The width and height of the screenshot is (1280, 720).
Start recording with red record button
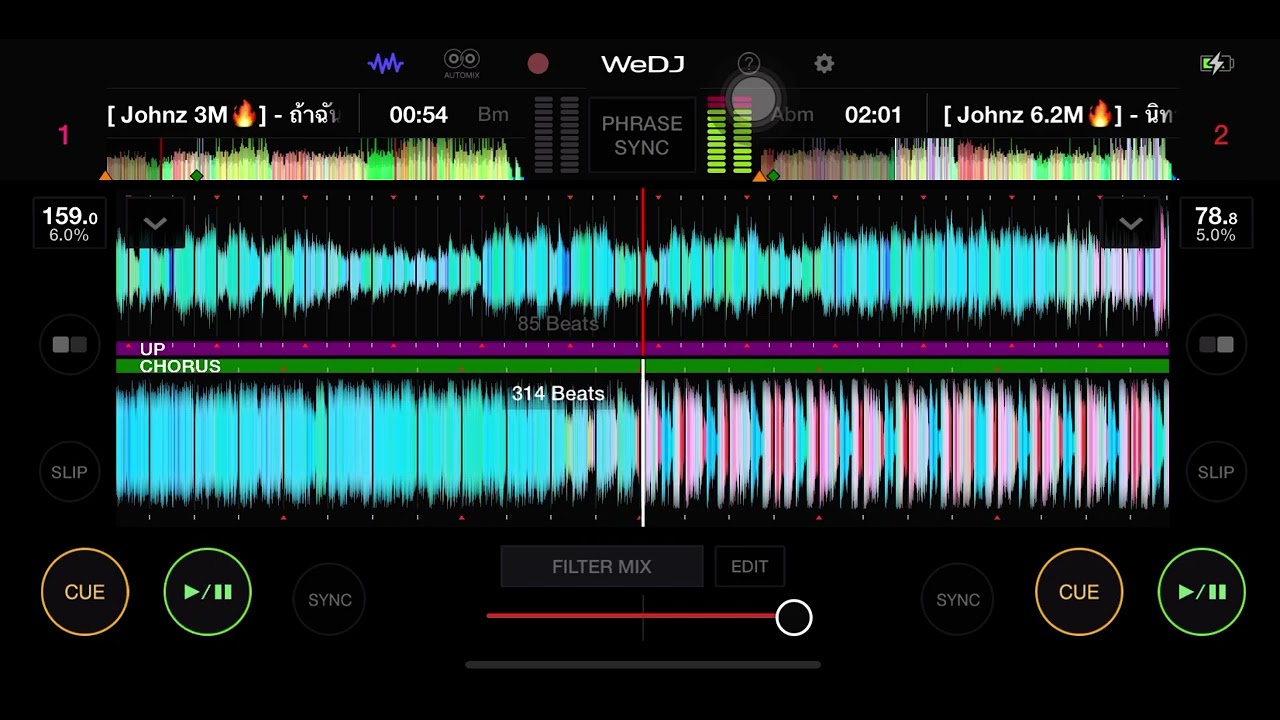538,64
